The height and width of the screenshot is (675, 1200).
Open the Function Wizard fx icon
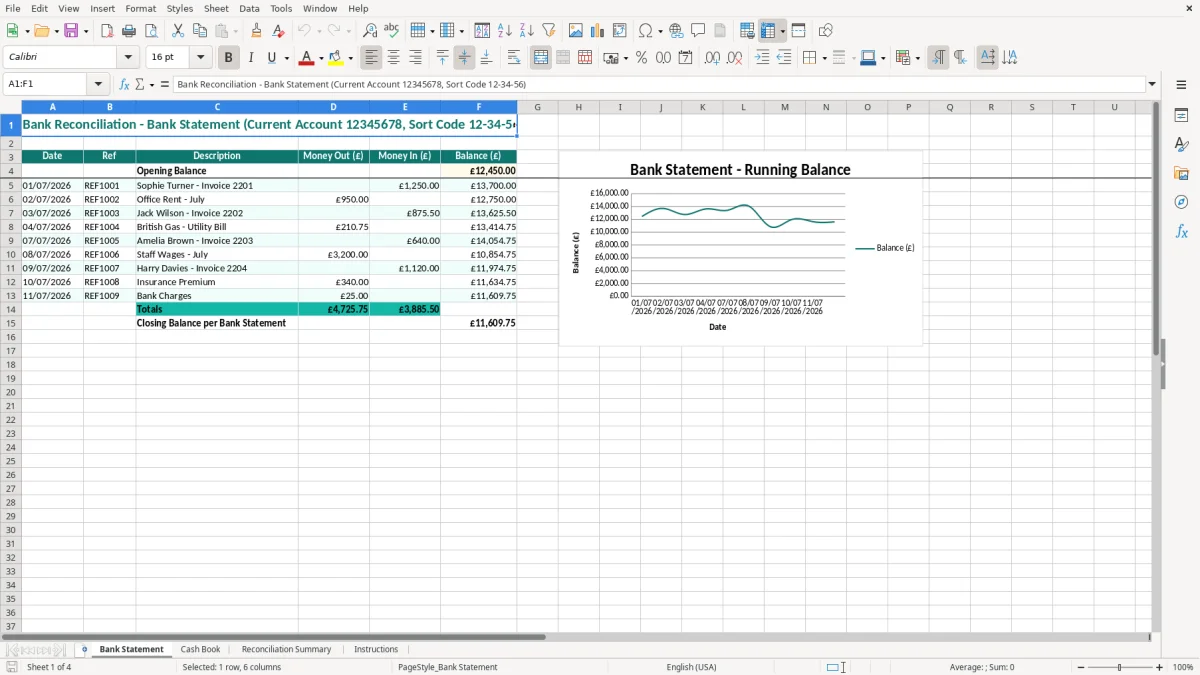click(x=124, y=84)
